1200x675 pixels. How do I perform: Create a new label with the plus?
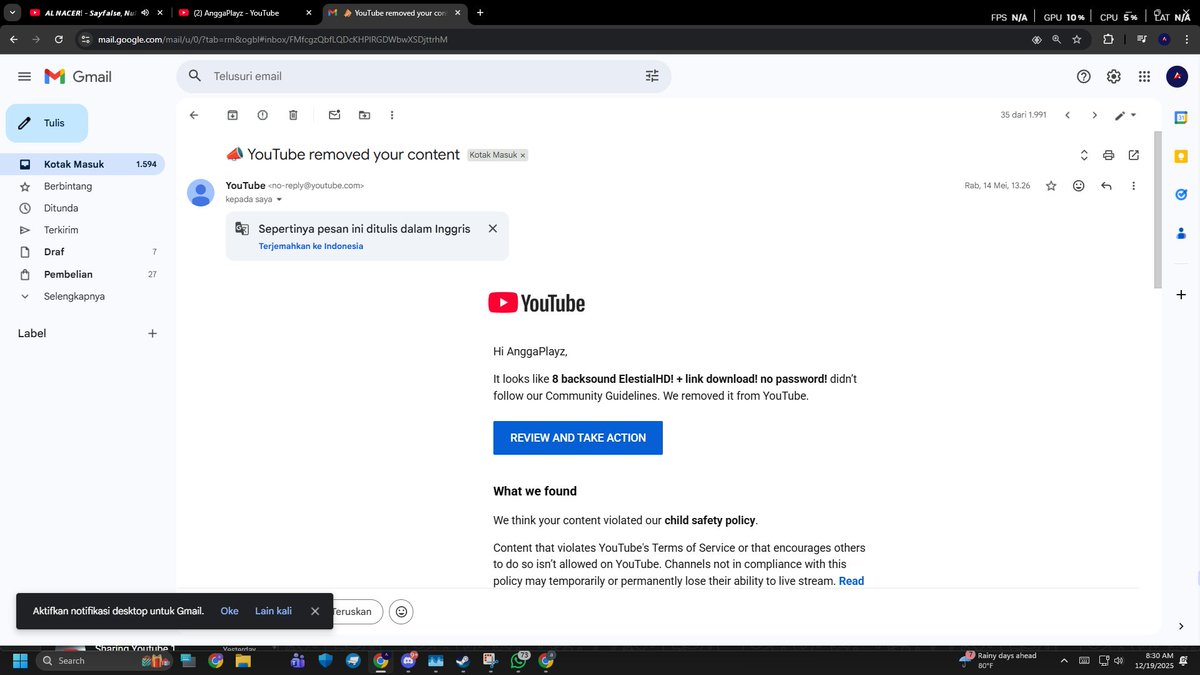[x=152, y=334]
